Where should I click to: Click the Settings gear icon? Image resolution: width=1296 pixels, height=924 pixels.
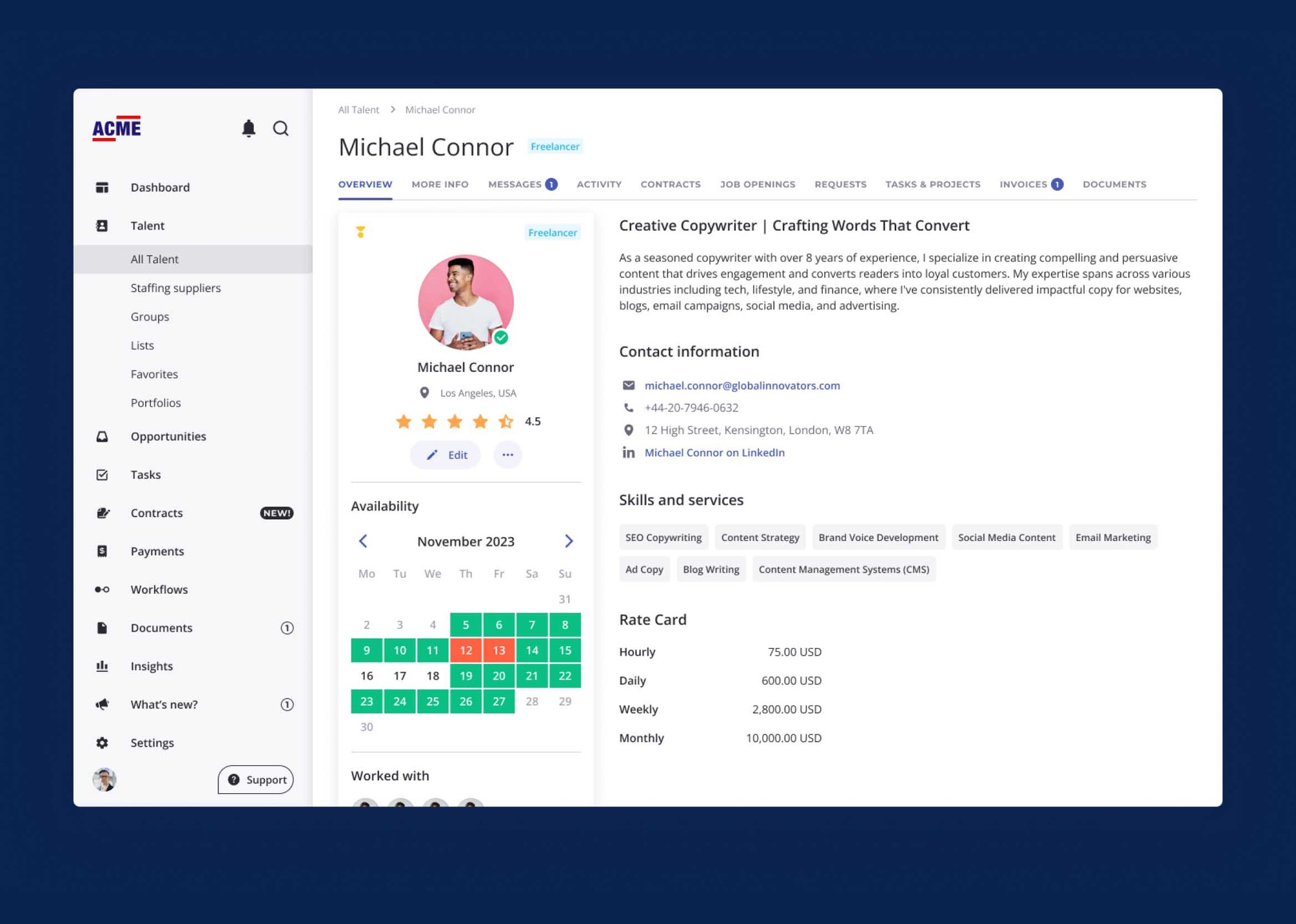(x=102, y=743)
